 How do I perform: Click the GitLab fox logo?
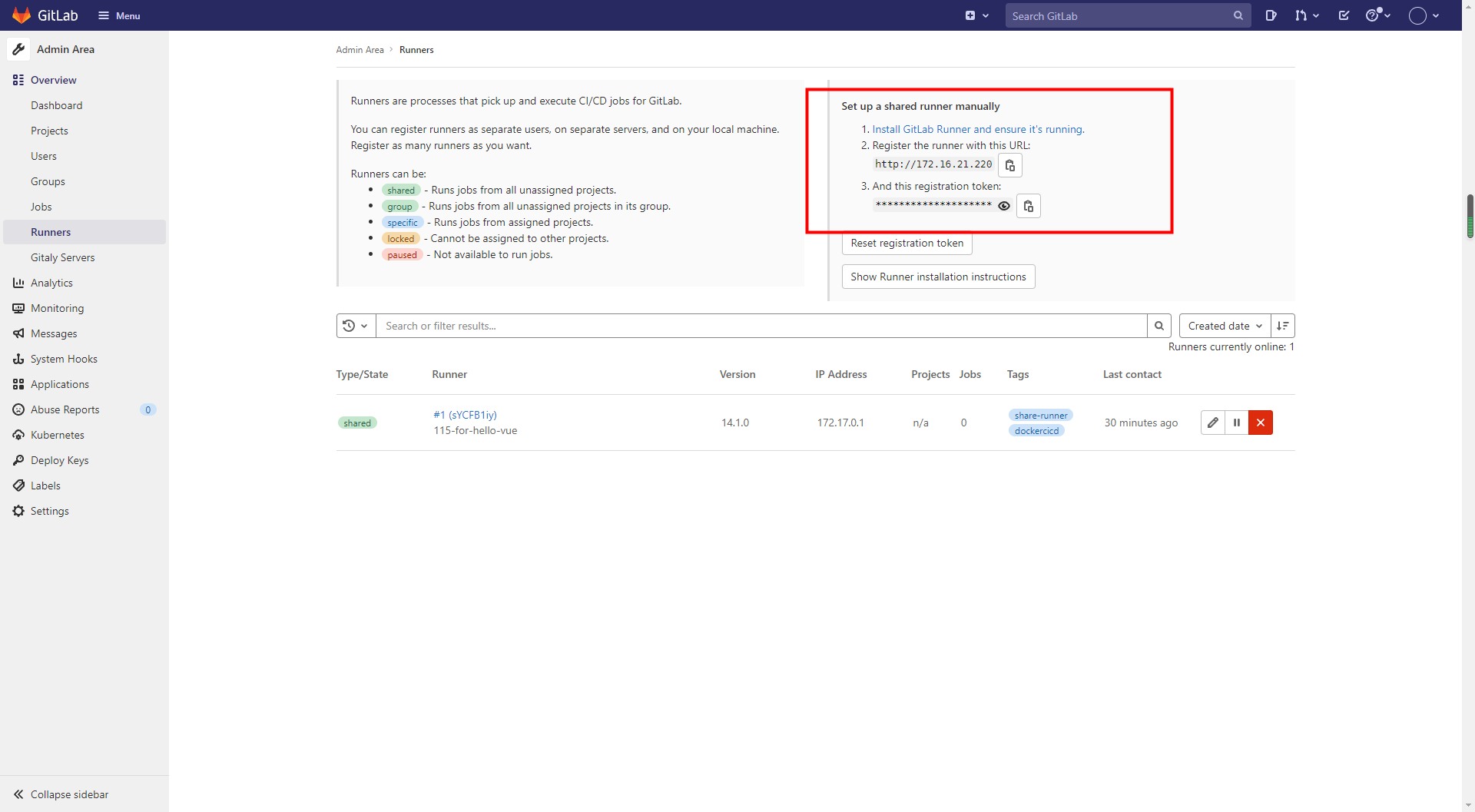[x=22, y=15]
